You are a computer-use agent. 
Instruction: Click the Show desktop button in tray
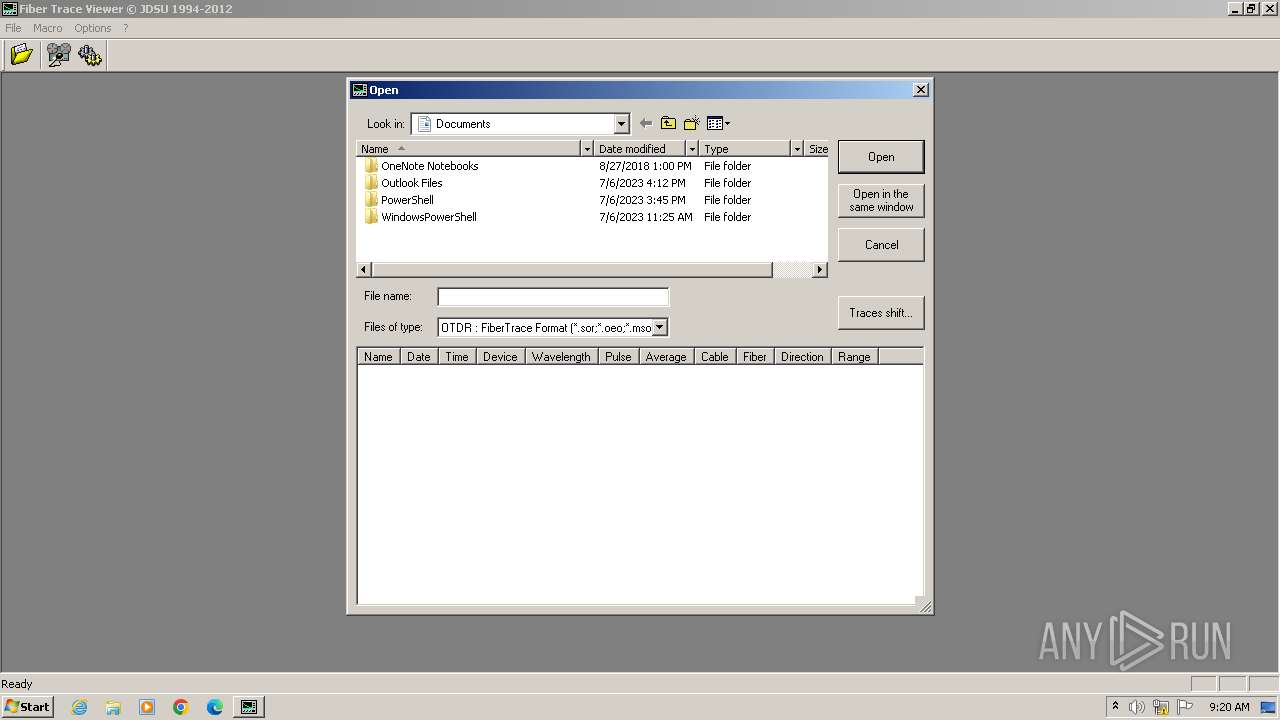coord(1269,707)
